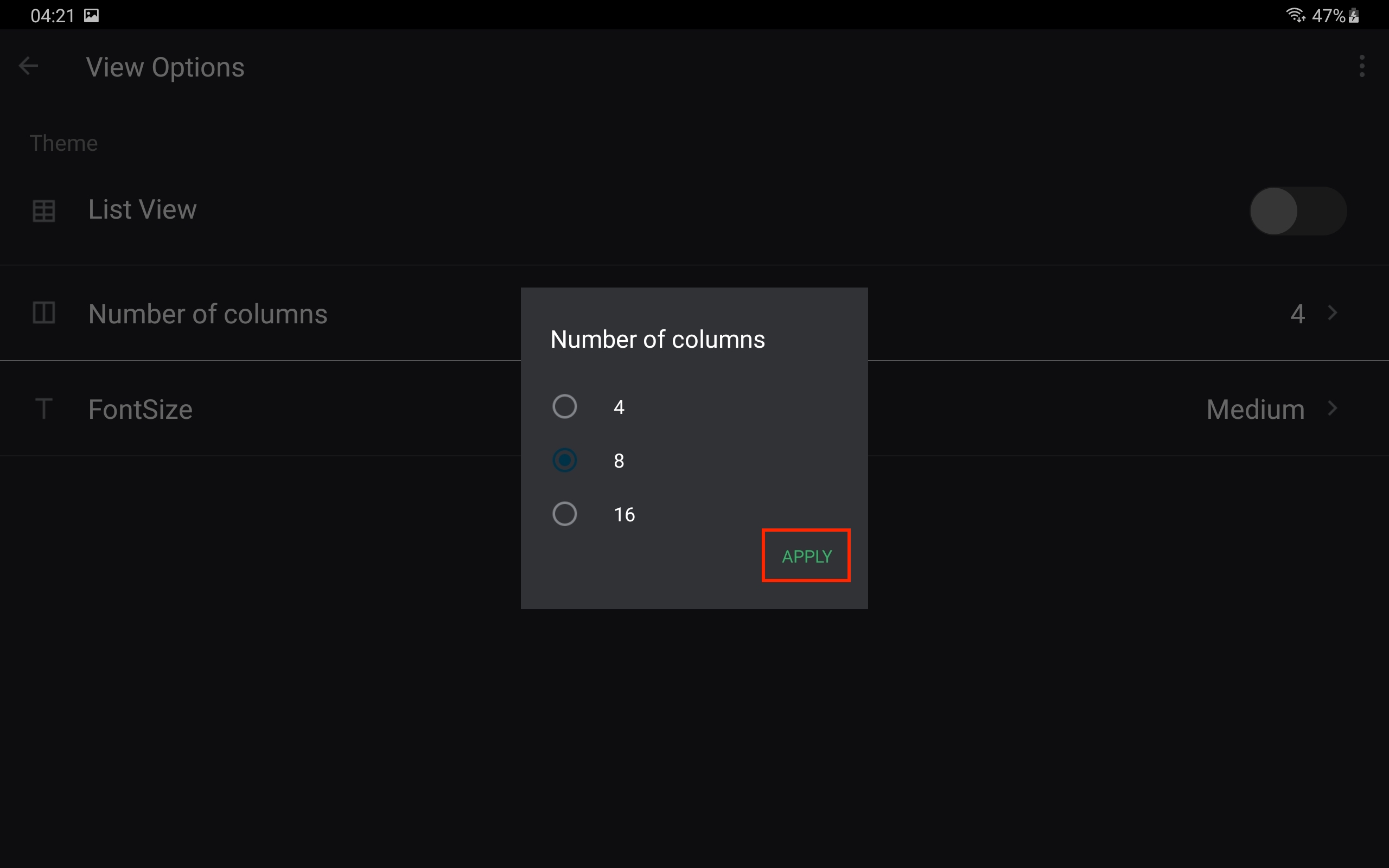Tap the List View row label
This screenshot has width=1389, height=868.
point(142,209)
